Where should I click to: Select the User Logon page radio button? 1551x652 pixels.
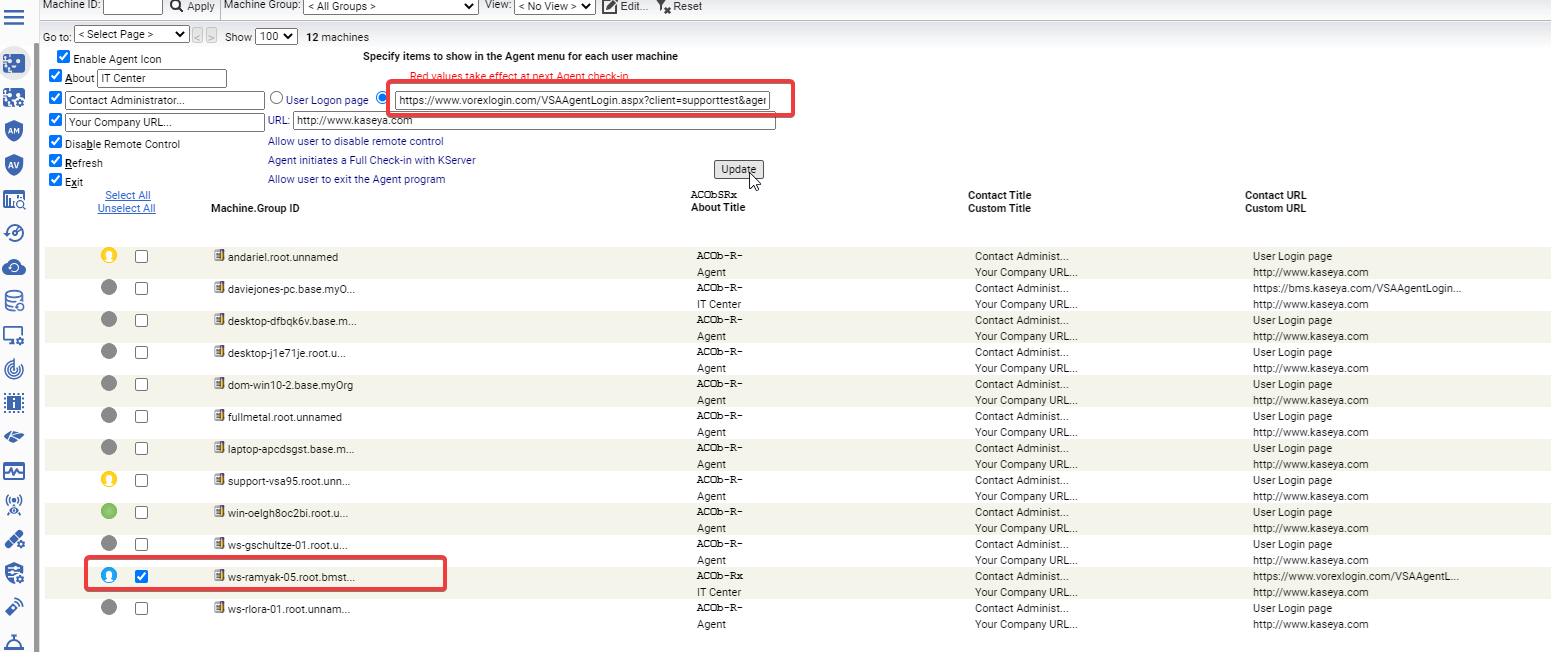(277, 99)
